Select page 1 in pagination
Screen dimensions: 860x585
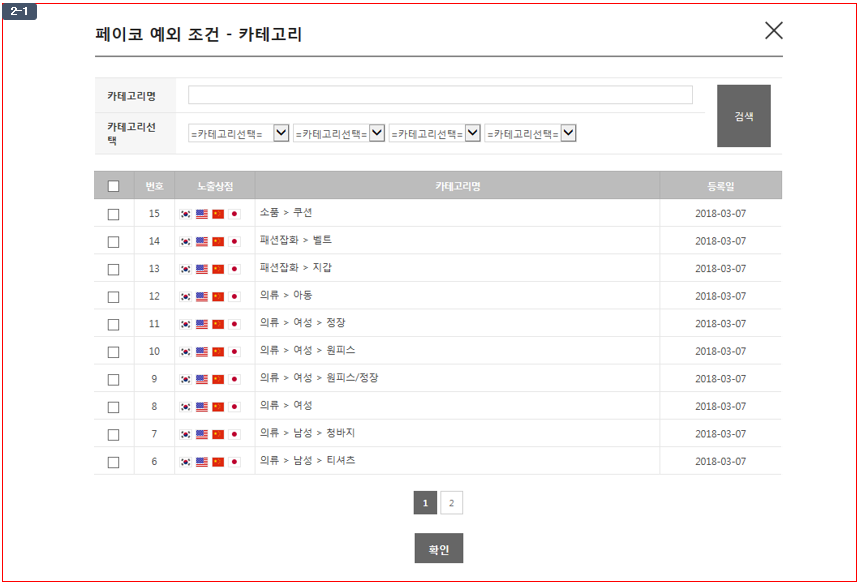click(x=425, y=503)
